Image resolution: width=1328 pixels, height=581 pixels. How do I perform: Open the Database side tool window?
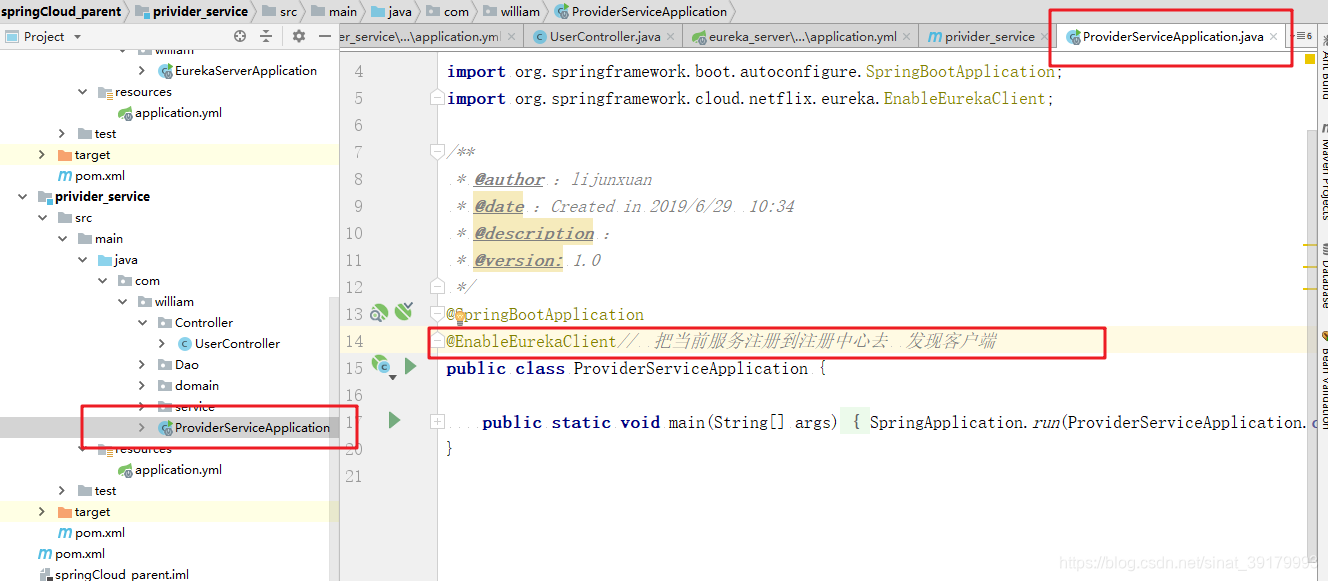(1322, 275)
